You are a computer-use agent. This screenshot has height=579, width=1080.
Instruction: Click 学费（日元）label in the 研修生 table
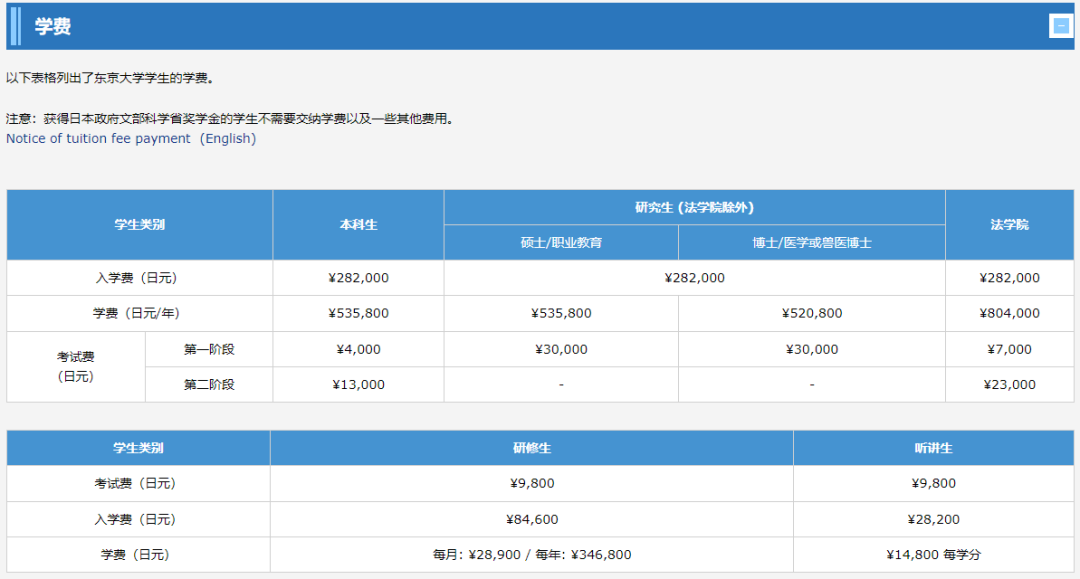click(138, 555)
